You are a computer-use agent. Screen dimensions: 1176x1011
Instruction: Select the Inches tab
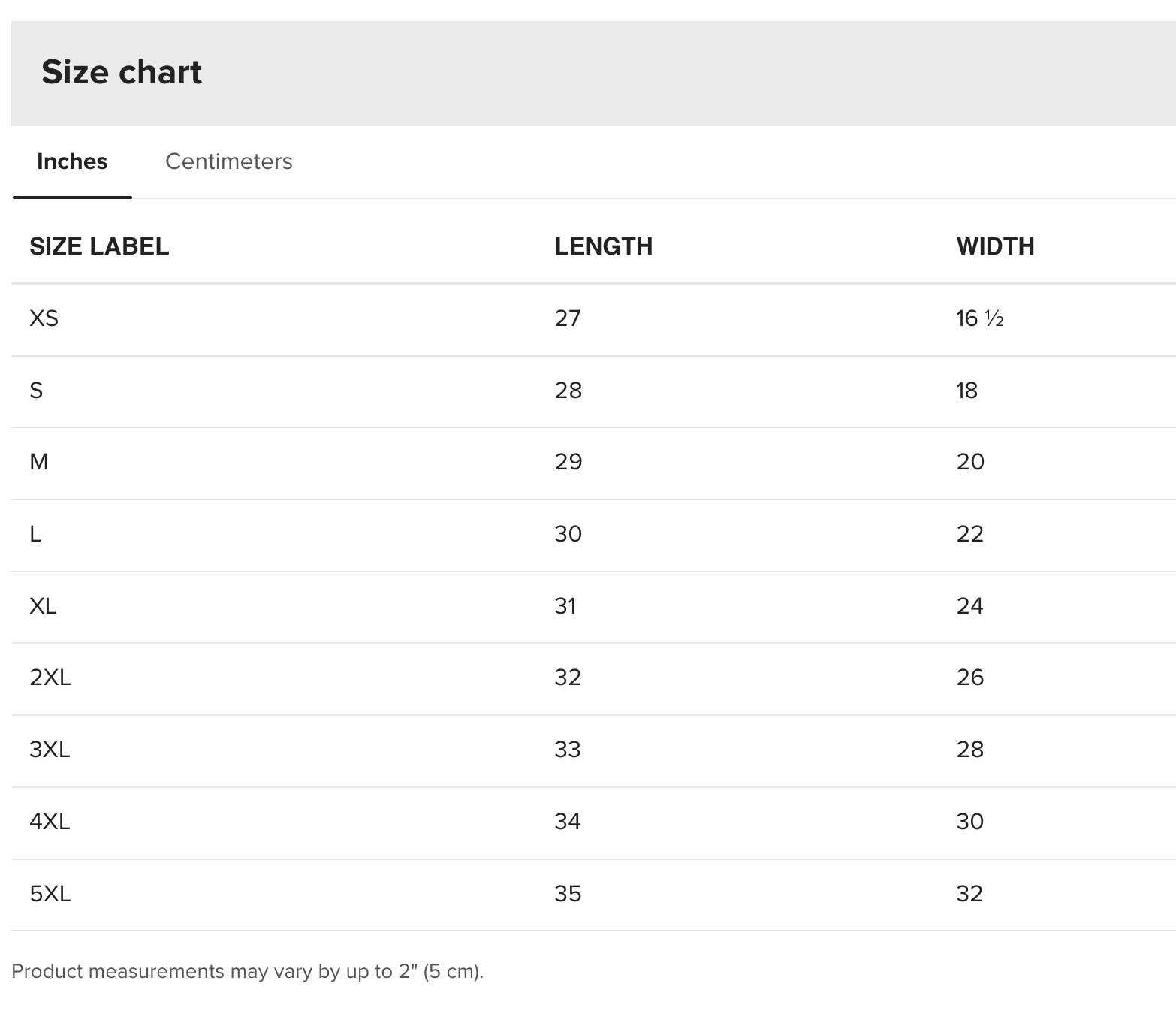pyautogui.click(x=72, y=161)
